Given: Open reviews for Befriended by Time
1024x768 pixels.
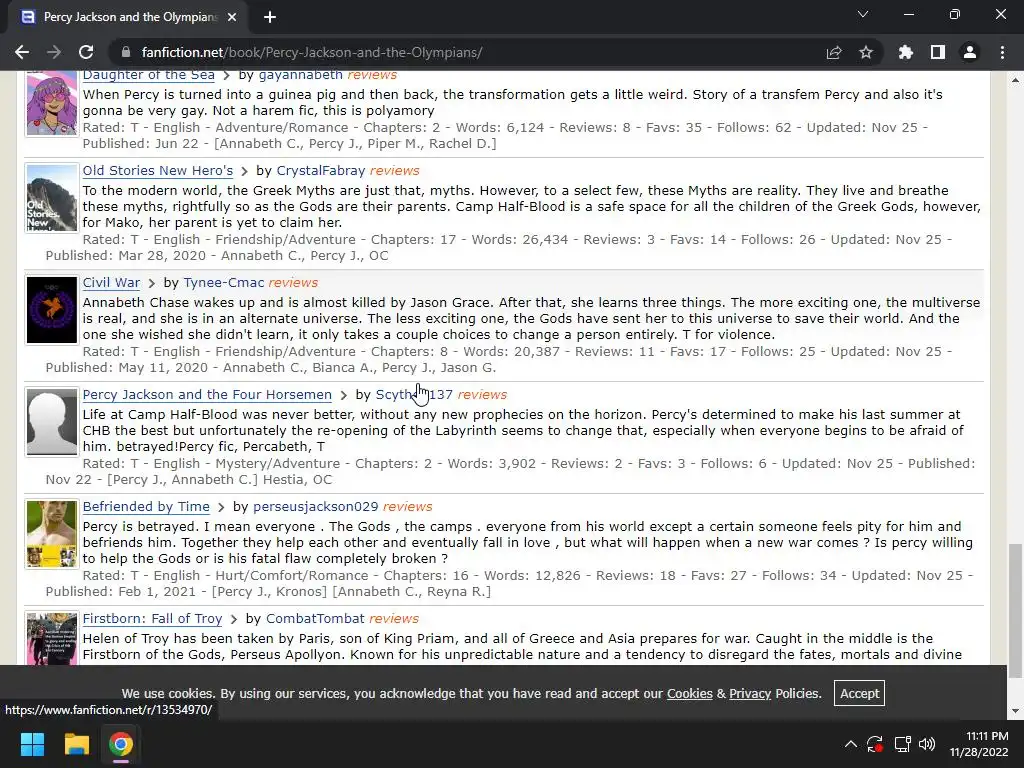Looking at the screenshot, I should (408, 507).
